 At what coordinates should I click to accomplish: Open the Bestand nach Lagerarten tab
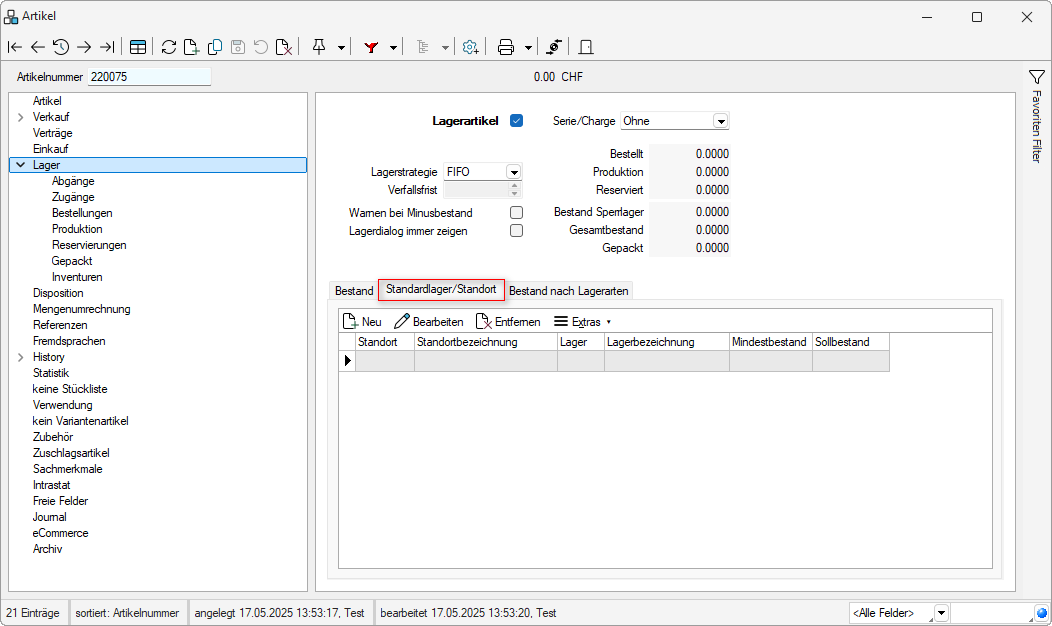568,291
